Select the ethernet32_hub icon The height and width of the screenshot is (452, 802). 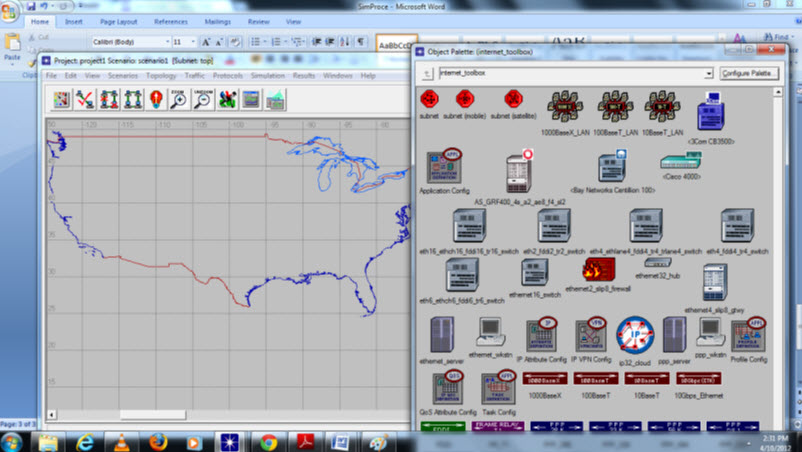coord(658,263)
